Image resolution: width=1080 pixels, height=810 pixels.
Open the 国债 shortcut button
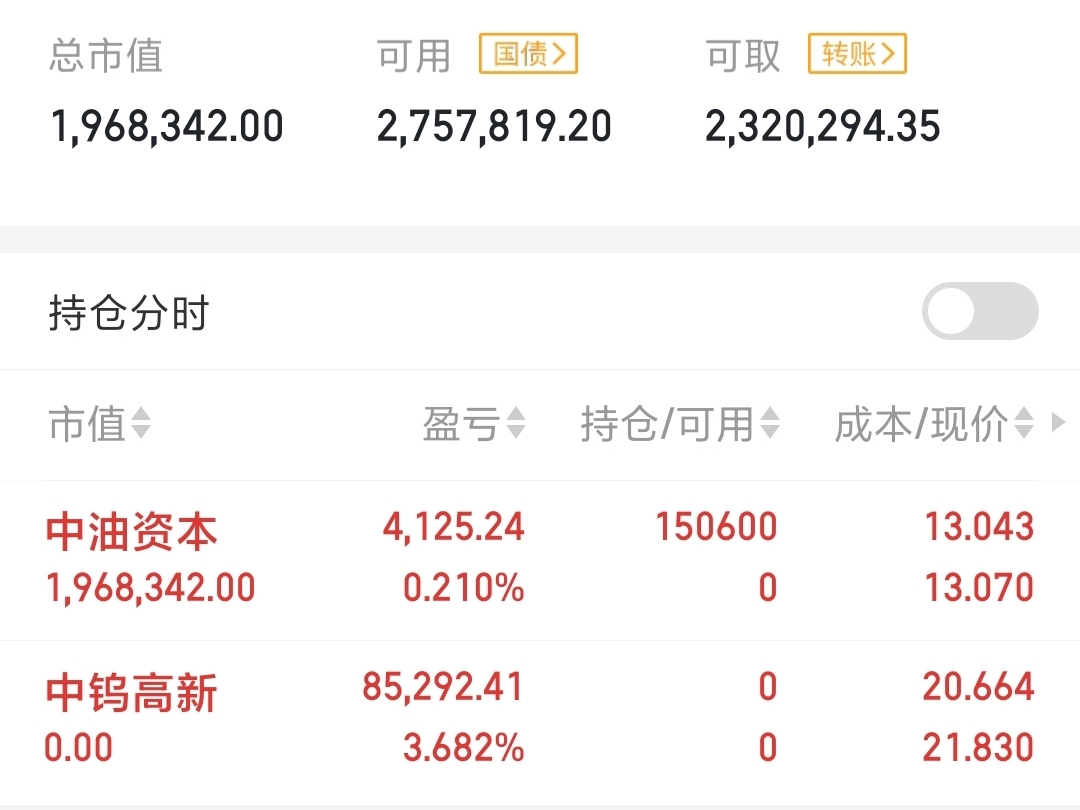coord(528,54)
